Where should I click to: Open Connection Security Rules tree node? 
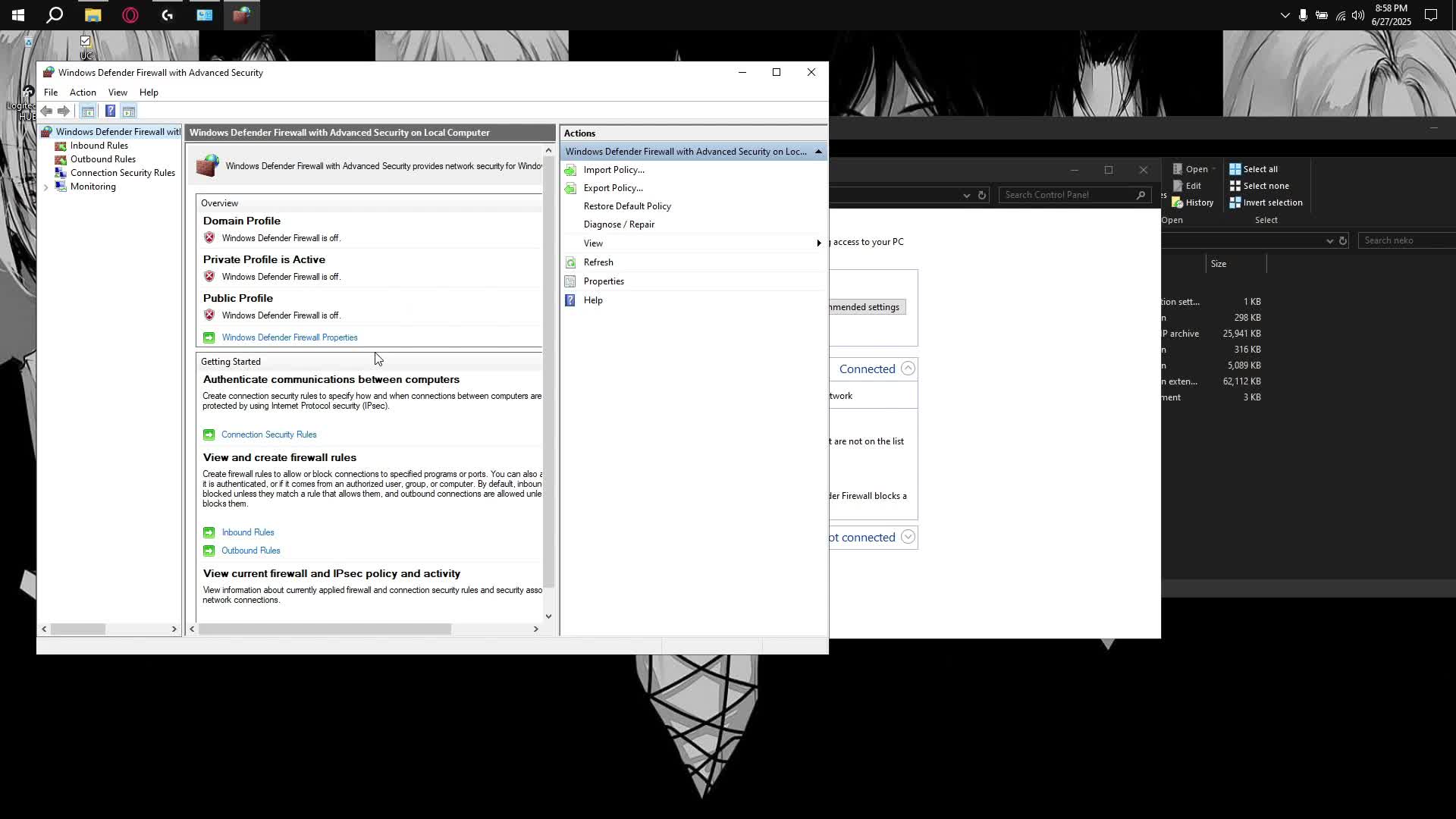[x=122, y=173]
